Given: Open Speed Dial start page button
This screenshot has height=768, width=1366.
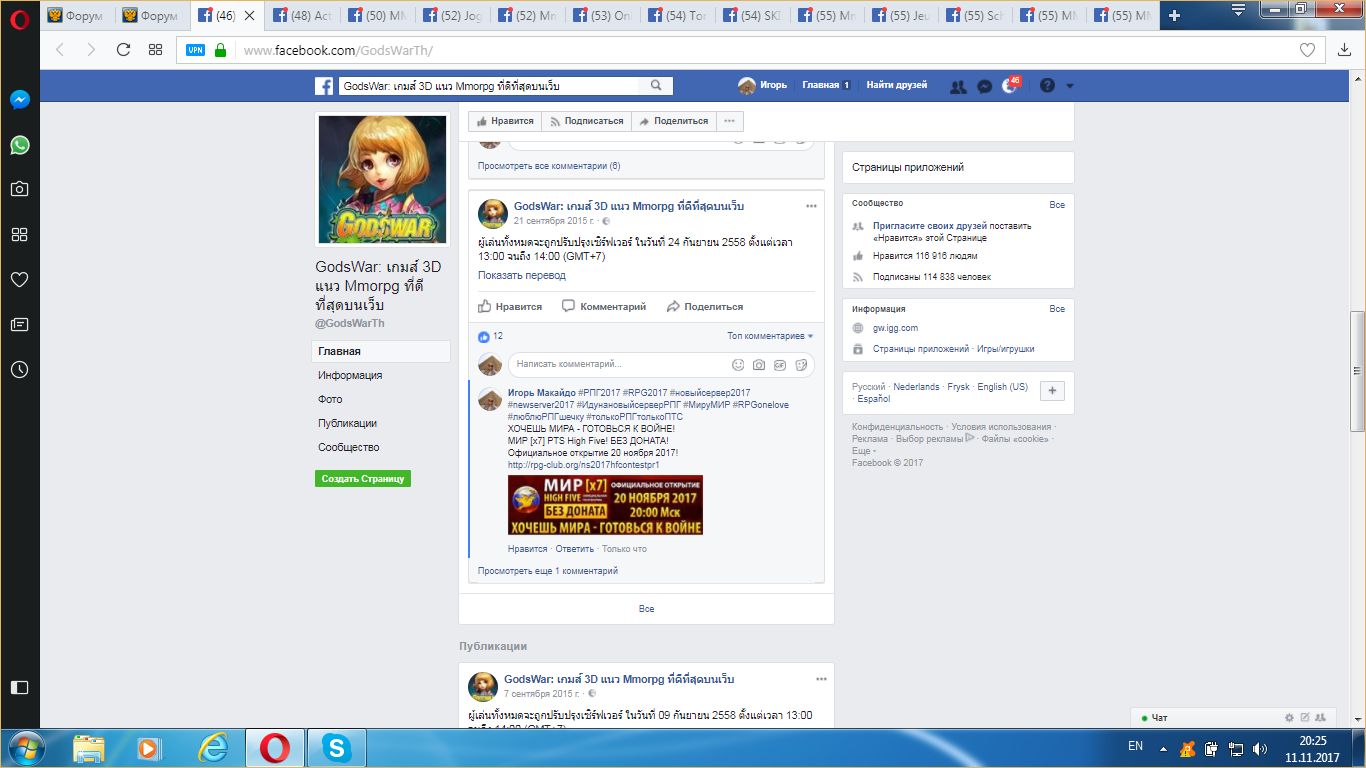Looking at the screenshot, I should coord(155,50).
